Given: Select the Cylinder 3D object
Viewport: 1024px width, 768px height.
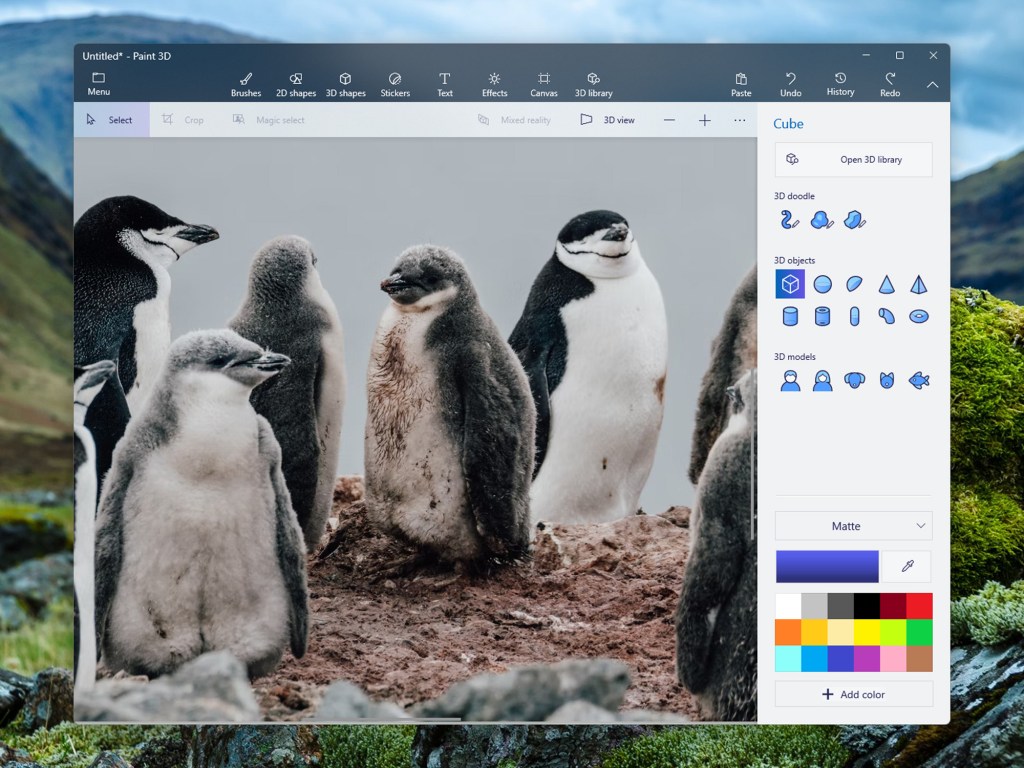Looking at the screenshot, I should click(790, 317).
